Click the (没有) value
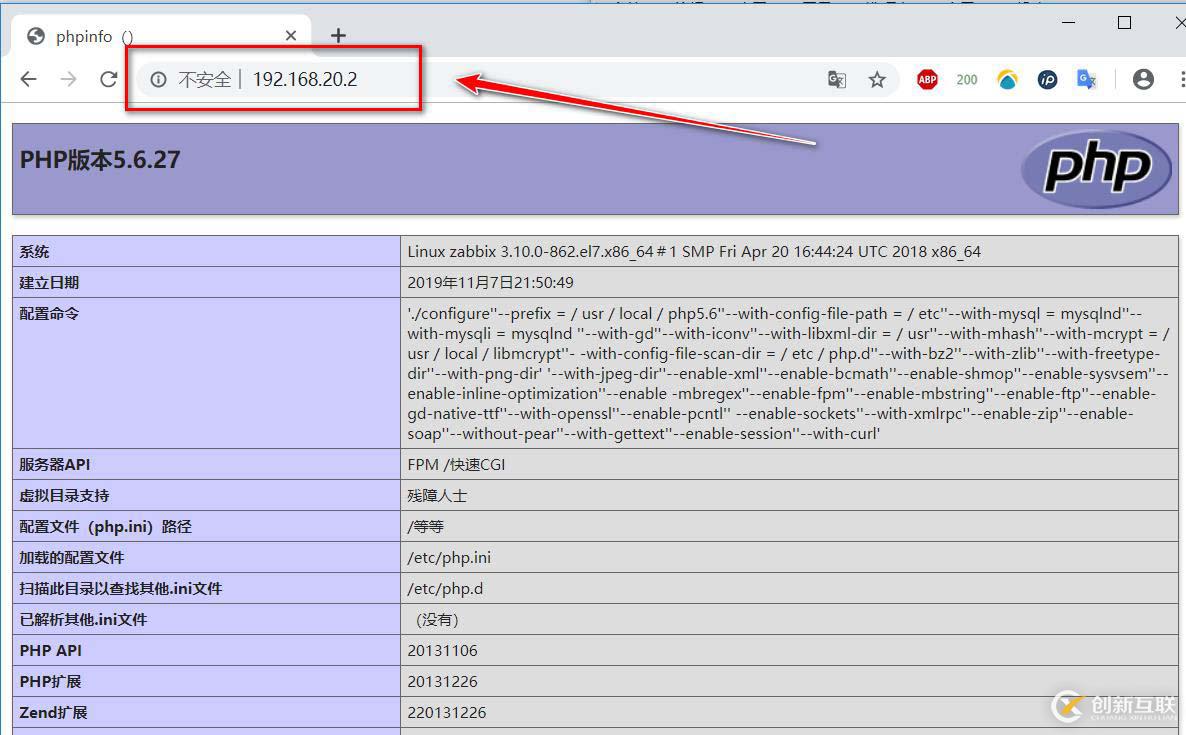This screenshot has width=1186, height=735. pos(436,620)
